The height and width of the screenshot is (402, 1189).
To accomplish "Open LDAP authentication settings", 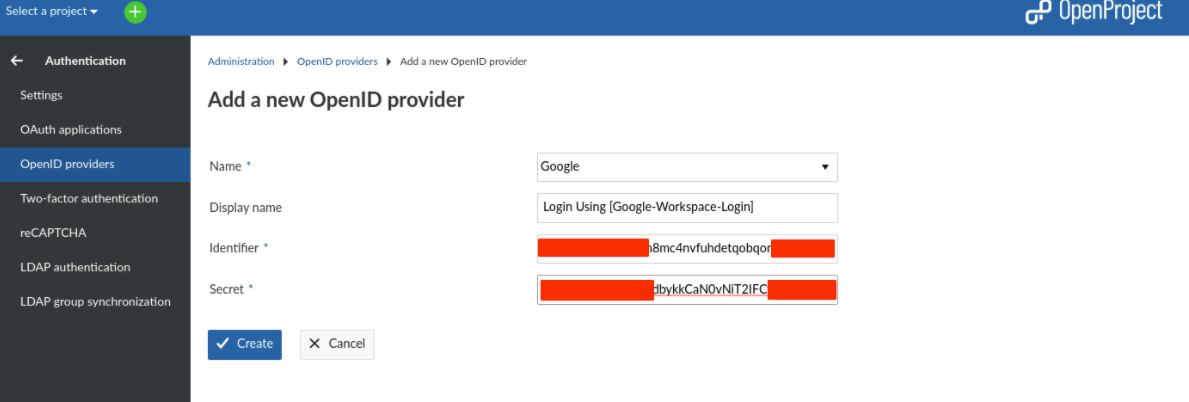I will pyautogui.click(x=75, y=267).
